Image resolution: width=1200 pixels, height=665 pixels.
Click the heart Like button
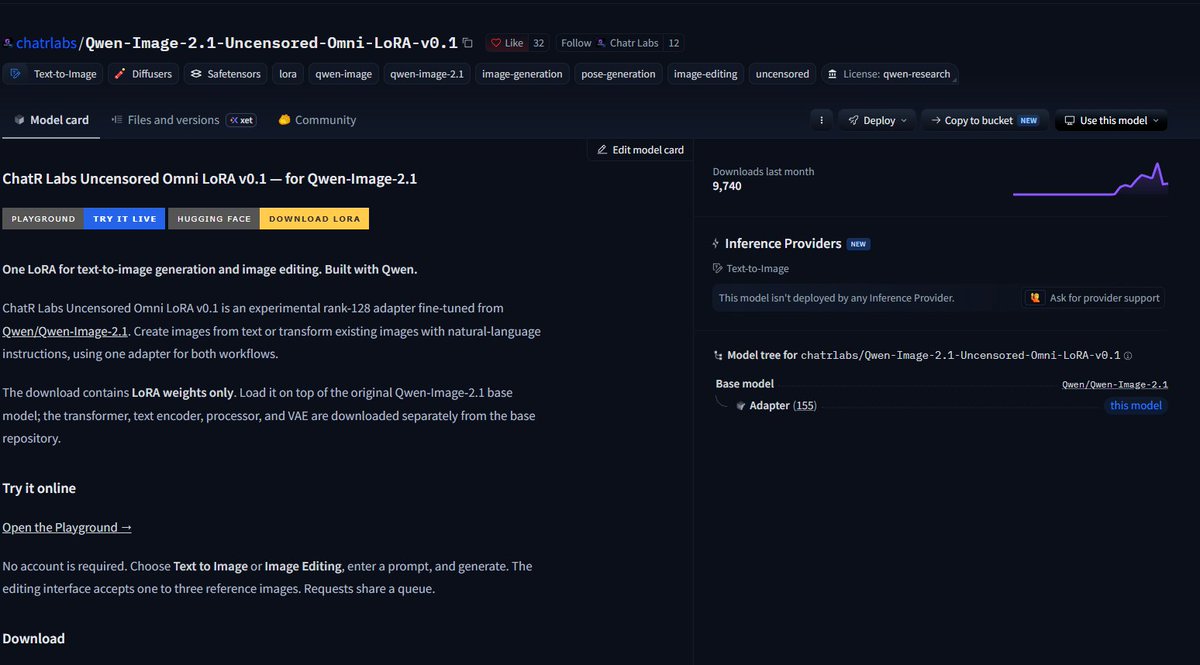tap(507, 43)
